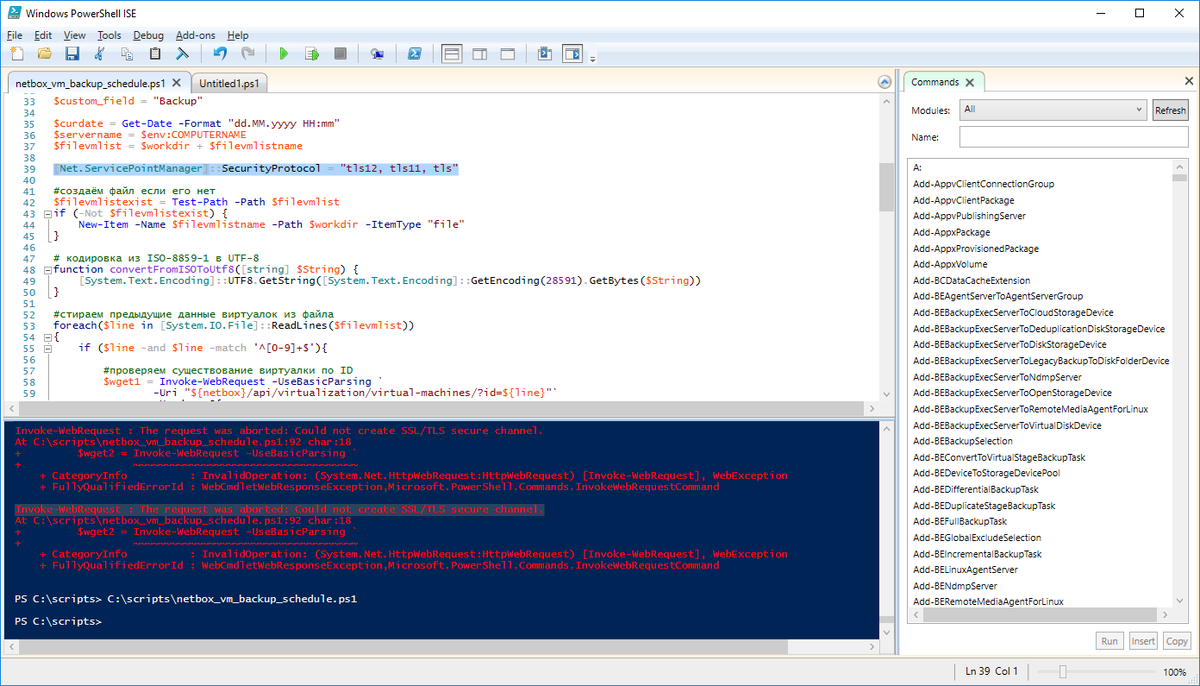Click the PS C:\scripts> console prompt line
1200x686 pixels.
58,622
